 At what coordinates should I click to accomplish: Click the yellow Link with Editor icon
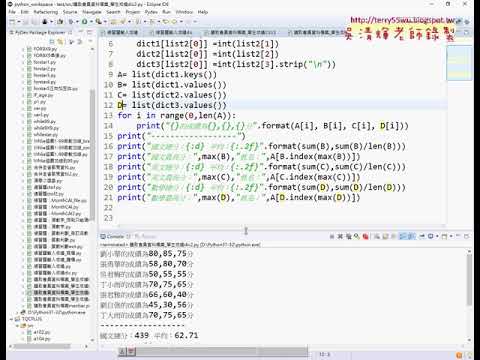pyautogui.click(x=60, y=42)
